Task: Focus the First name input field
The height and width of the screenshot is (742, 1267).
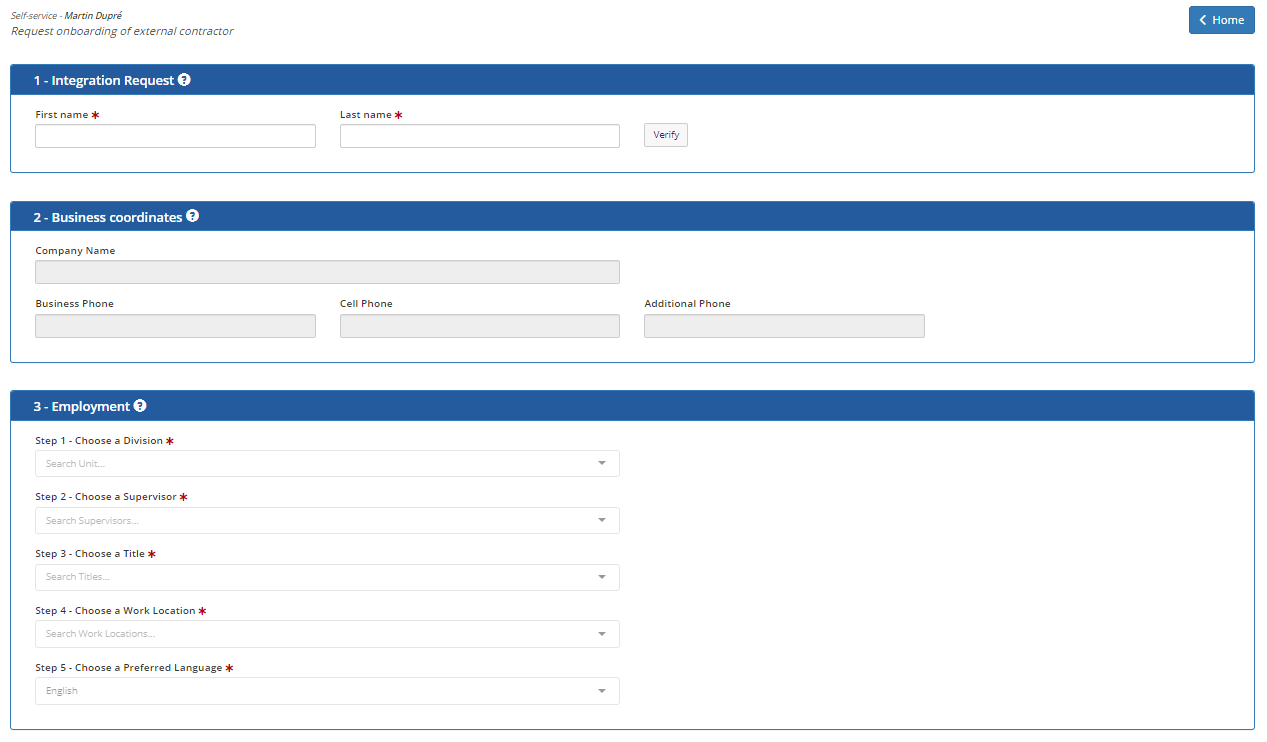Action: pyautogui.click(x=175, y=136)
